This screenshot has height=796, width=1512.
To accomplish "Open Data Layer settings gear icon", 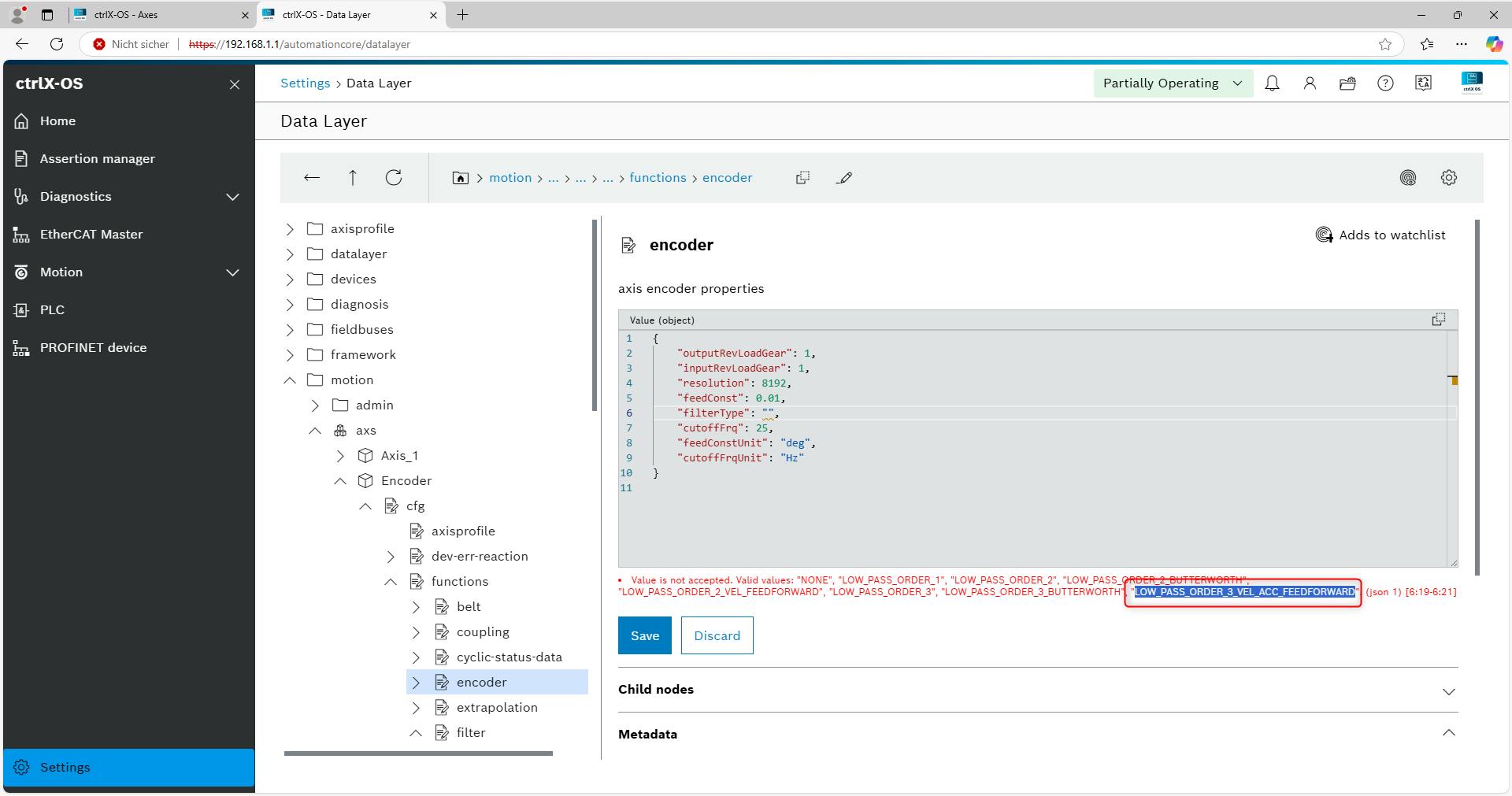I will point(1448,178).
